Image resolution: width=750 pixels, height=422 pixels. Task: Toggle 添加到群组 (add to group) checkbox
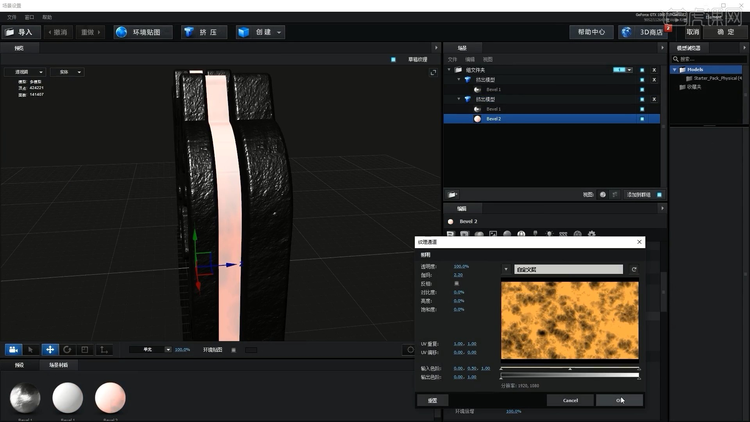point(659,195)
